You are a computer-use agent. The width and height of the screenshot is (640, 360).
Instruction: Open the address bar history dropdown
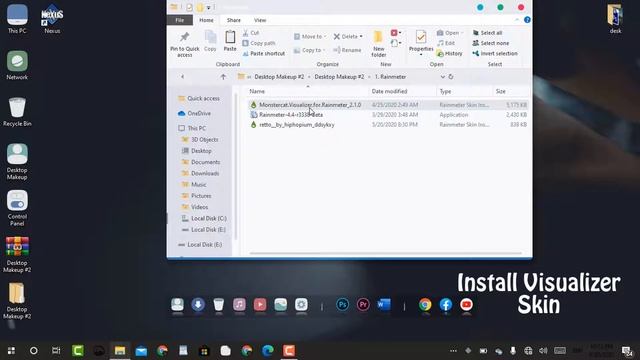click(x=442, y=77)
